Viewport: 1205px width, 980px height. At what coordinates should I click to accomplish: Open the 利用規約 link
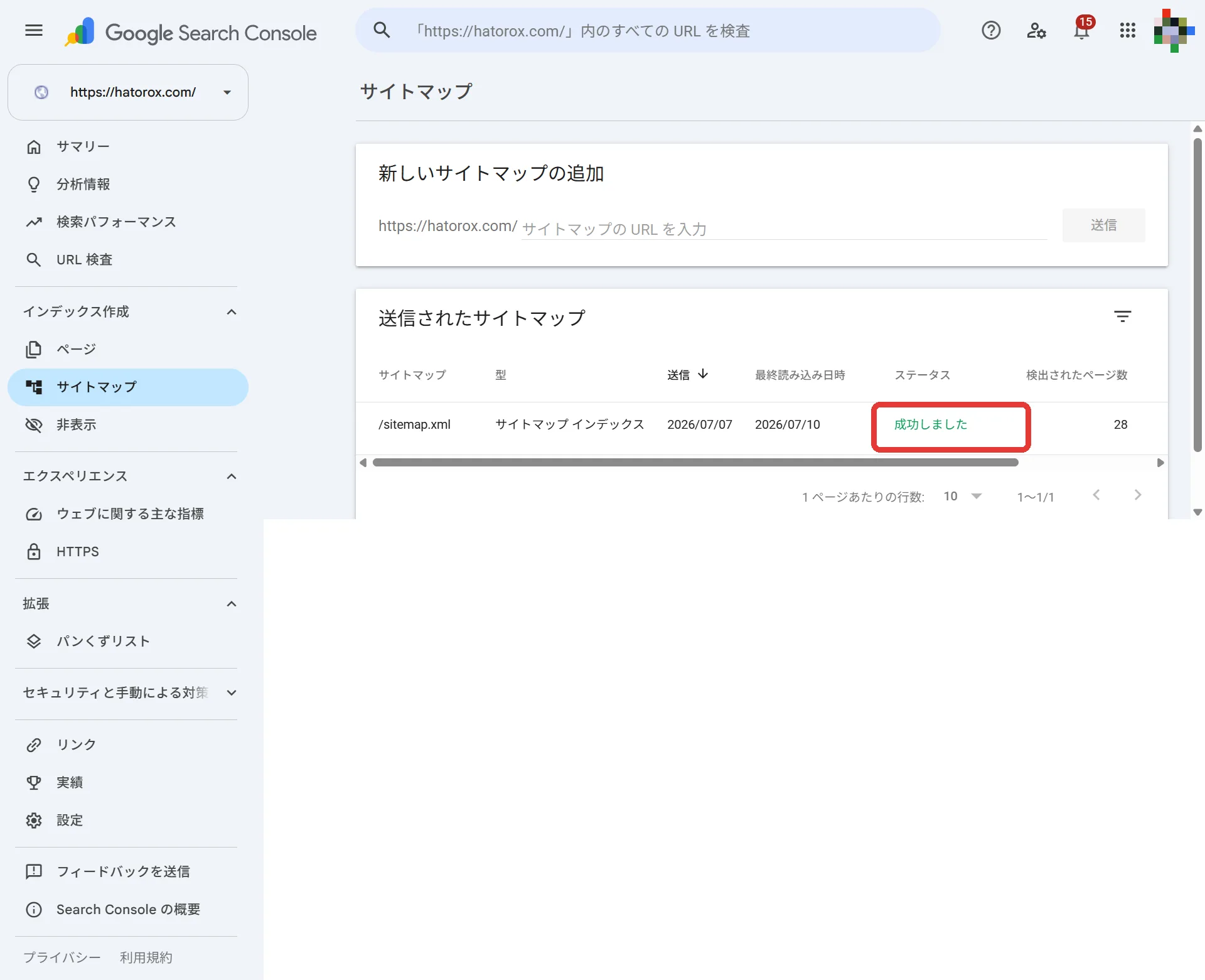pos(146,957)
